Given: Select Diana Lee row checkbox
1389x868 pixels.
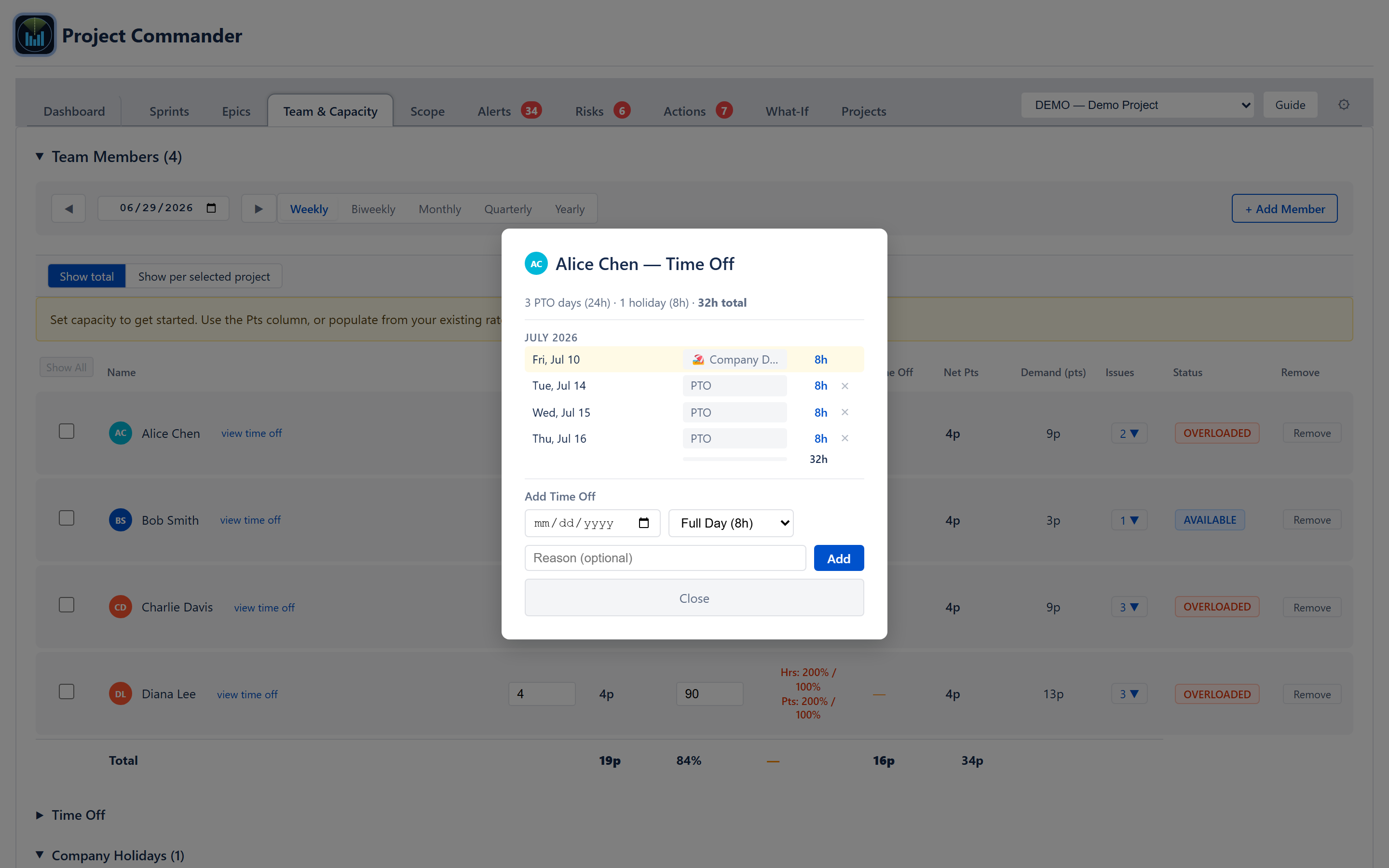Looking at the screenshot, I should click(x=67, y=691).
